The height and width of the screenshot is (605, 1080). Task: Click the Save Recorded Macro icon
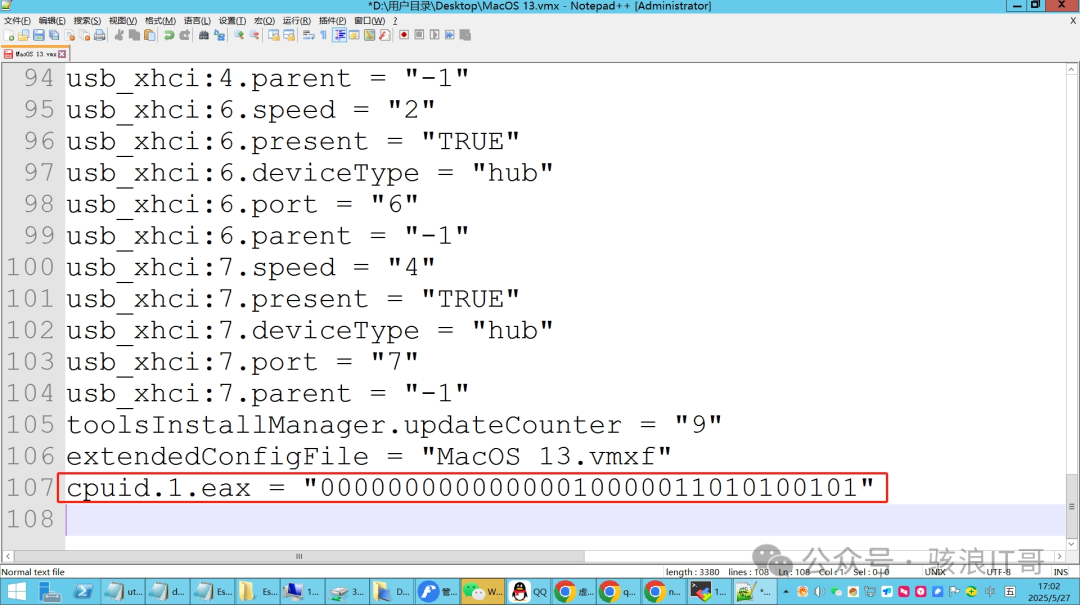click(465, 35)
